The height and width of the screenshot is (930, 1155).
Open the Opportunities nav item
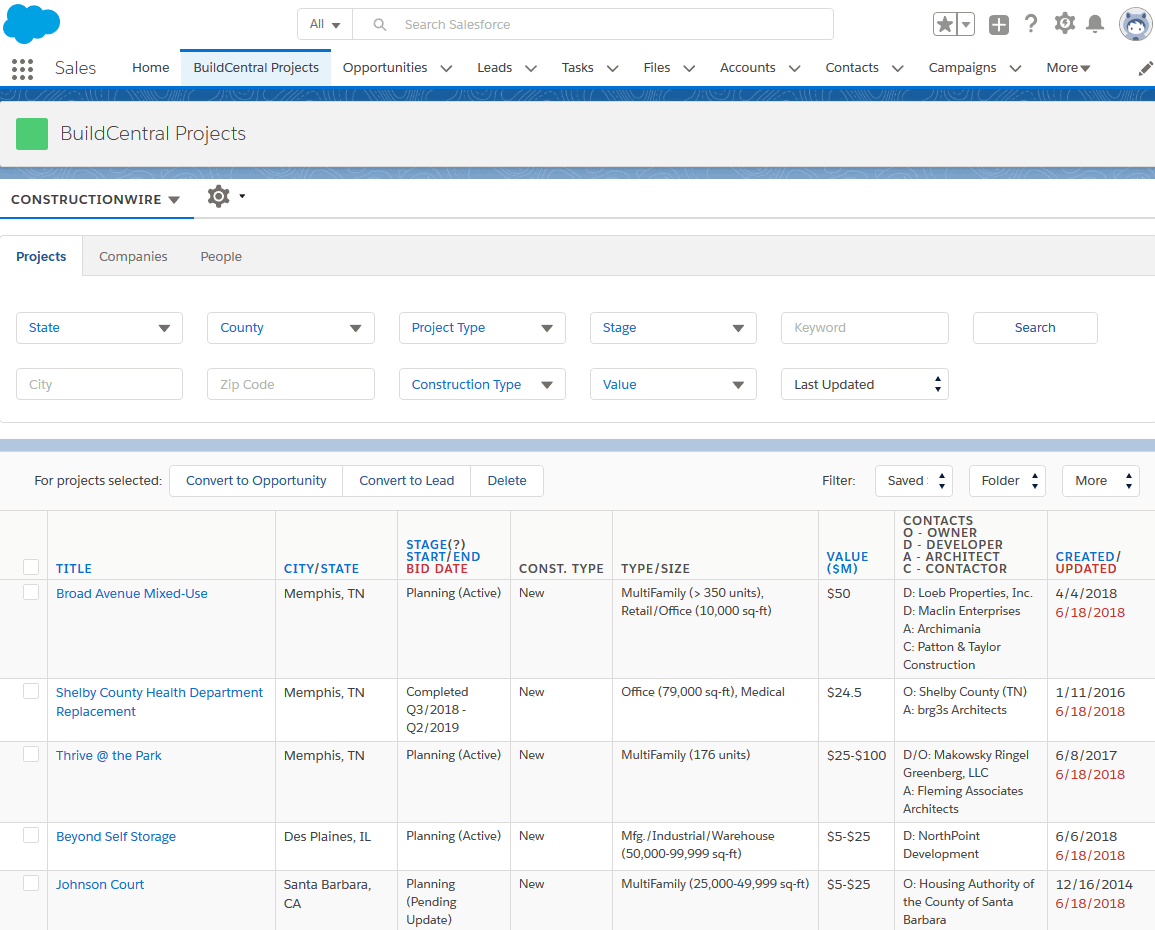tap(385, 68)
